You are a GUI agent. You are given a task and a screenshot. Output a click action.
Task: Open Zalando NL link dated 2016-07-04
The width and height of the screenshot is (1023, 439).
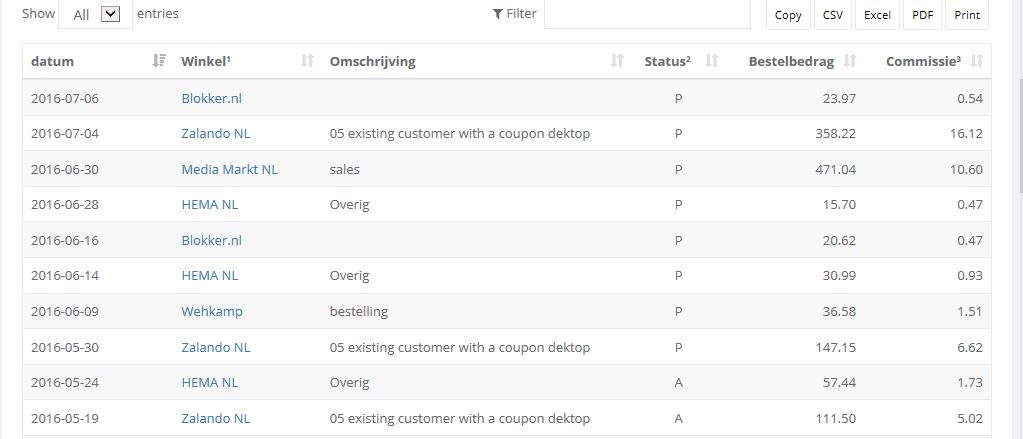click(215, 133)
